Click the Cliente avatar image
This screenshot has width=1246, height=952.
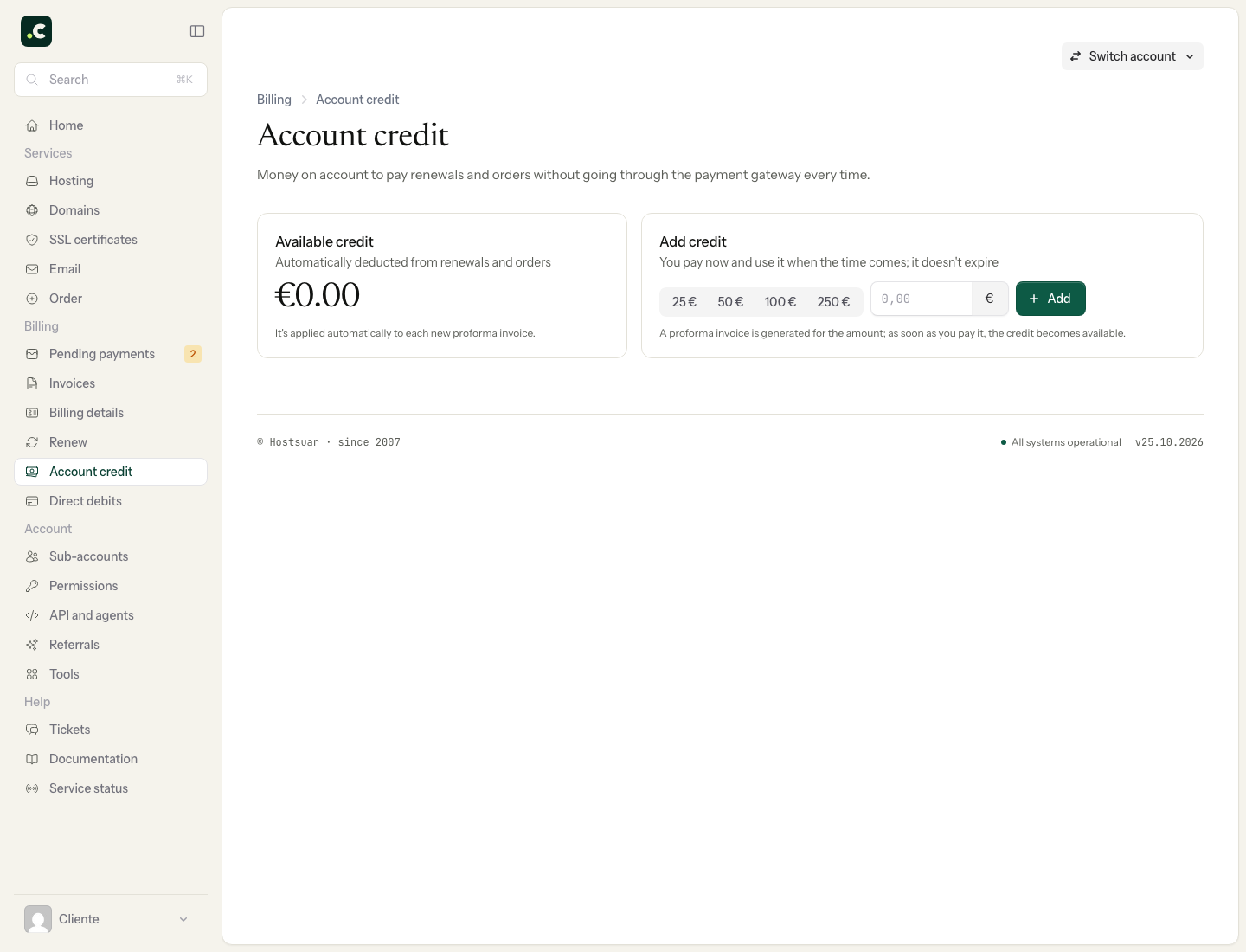(38, 919)
